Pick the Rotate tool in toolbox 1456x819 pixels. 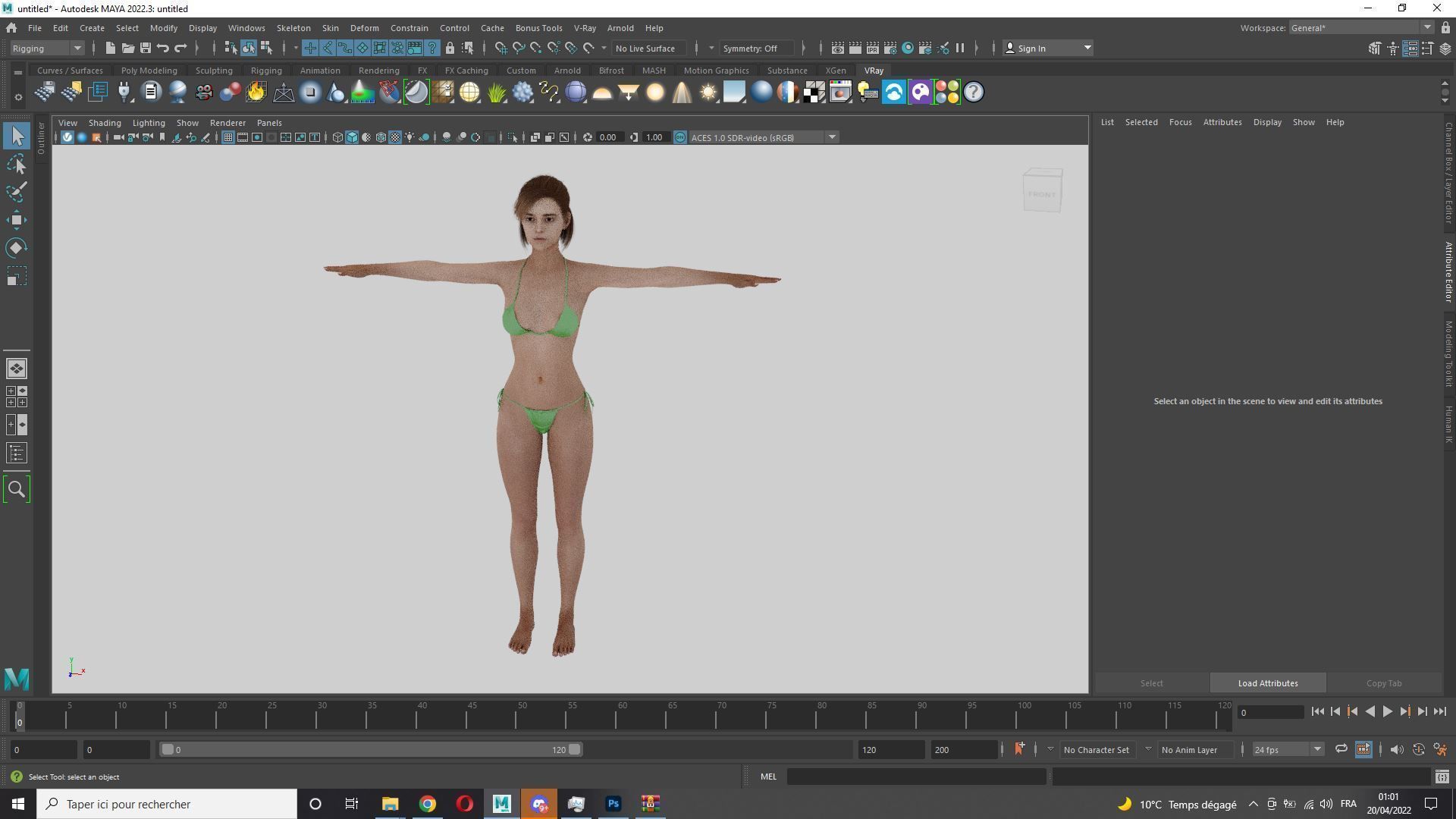coord(17,249)
